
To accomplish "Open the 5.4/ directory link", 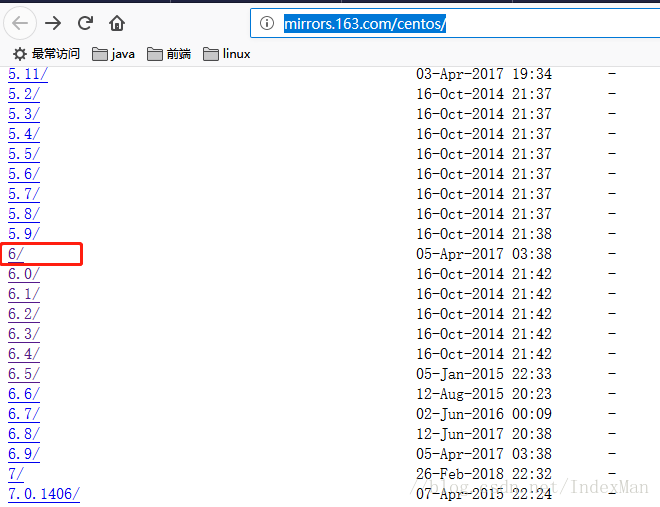I will (24, 134).
